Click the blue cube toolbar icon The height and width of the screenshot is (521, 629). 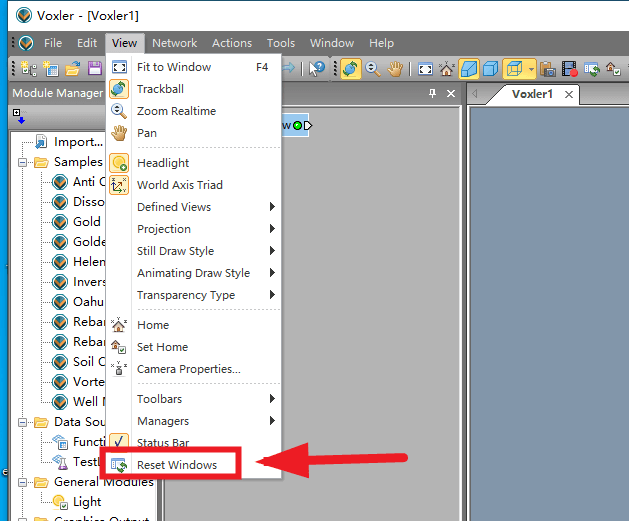click(490, 69)
